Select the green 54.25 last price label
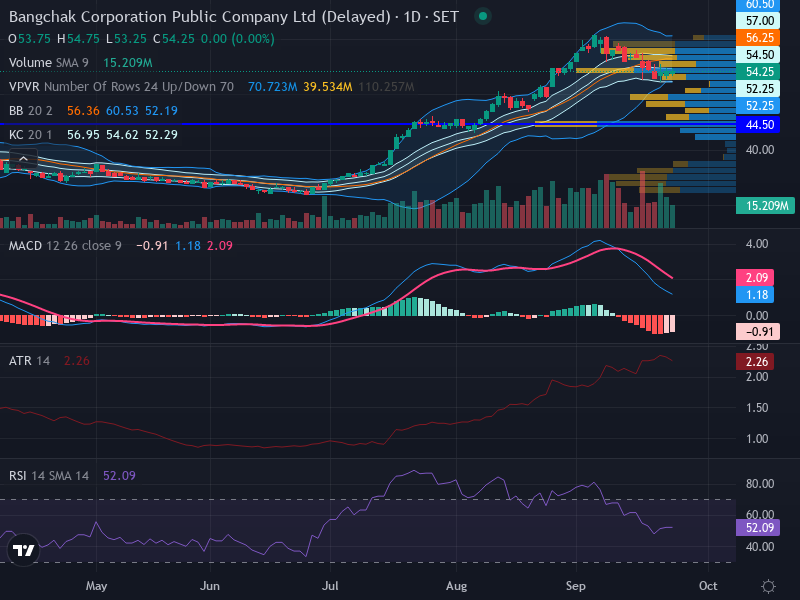800x600 pixels. [758, 72]
